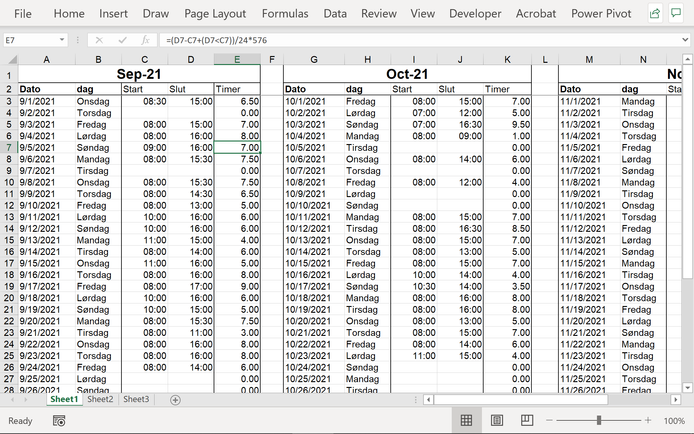Click the Sep-21 title cell

click(139, 74)
